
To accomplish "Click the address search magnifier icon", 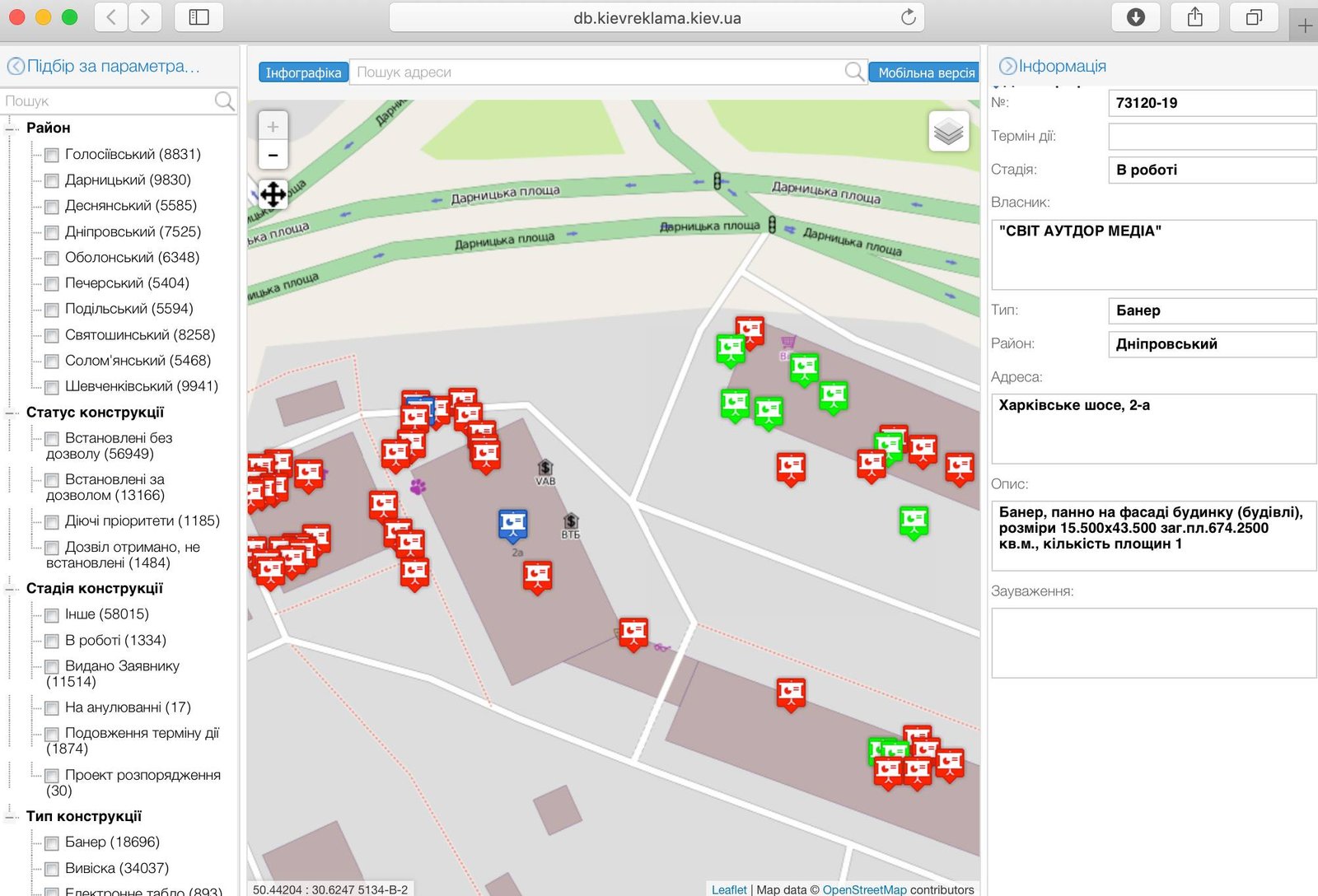I will [854, 72].
